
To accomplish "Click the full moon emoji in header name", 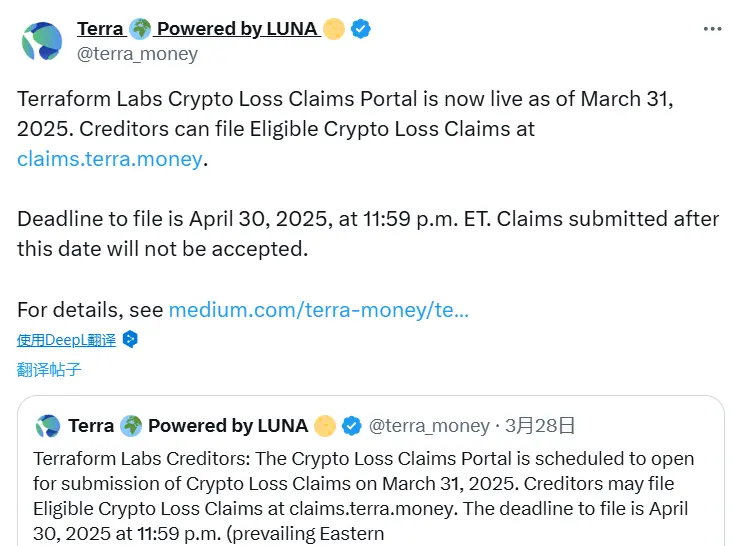I will click(x=334, y=29).
